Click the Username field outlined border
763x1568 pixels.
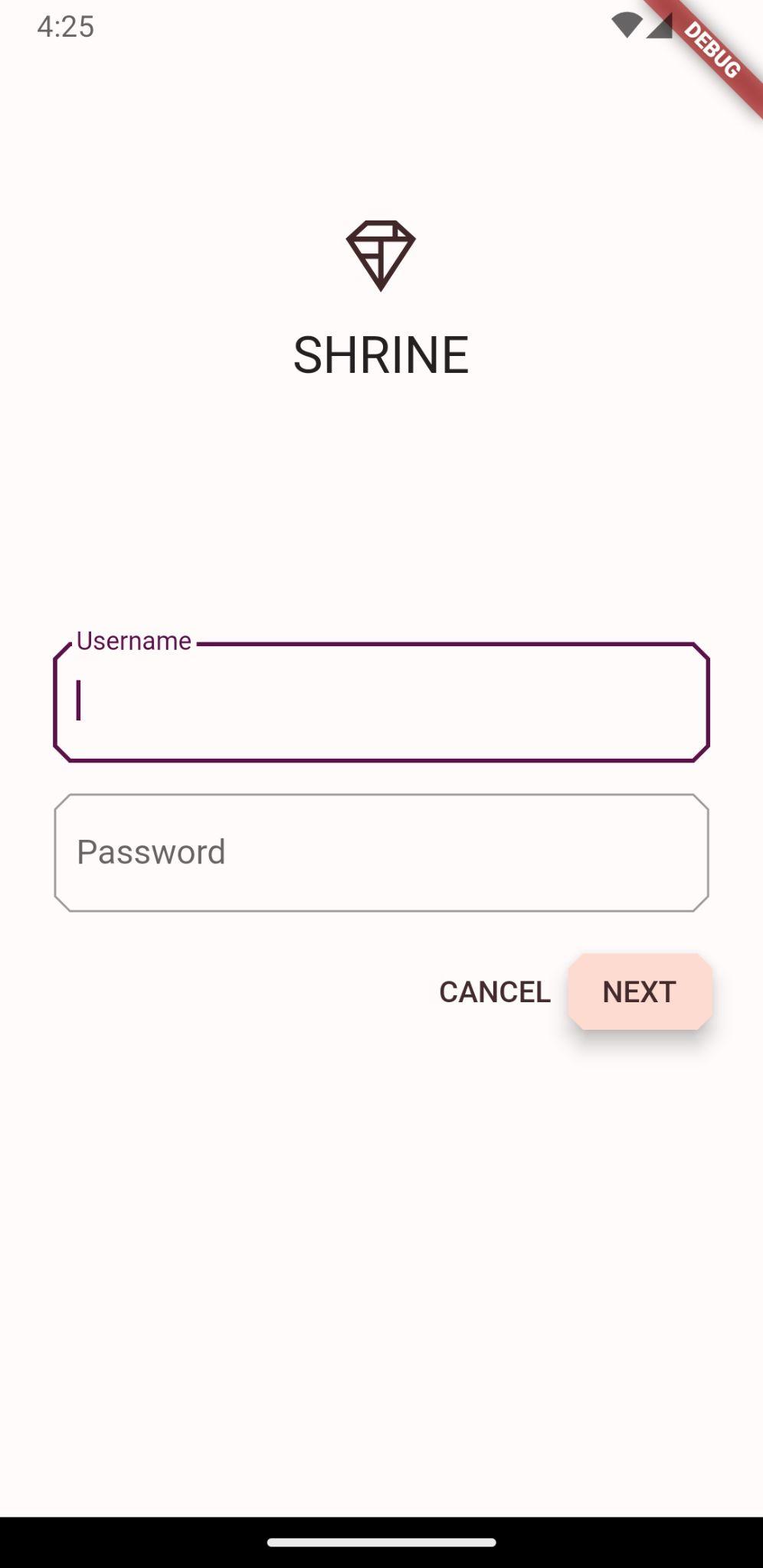pyautogui.click(x=381, y=757)
